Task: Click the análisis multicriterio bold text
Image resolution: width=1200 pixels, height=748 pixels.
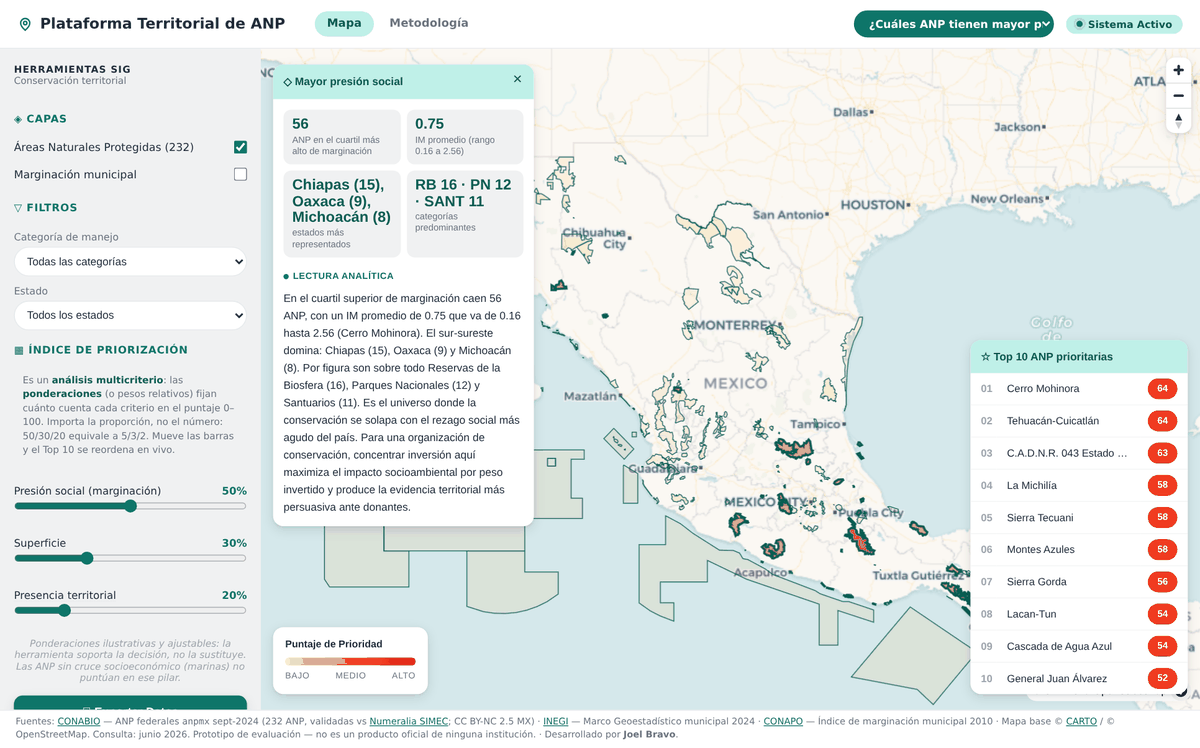Action: pos(106,380)
